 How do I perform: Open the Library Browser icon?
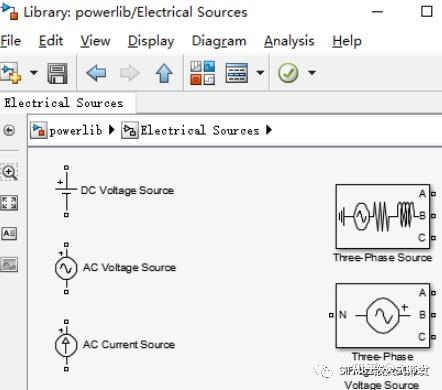(202, 73)
